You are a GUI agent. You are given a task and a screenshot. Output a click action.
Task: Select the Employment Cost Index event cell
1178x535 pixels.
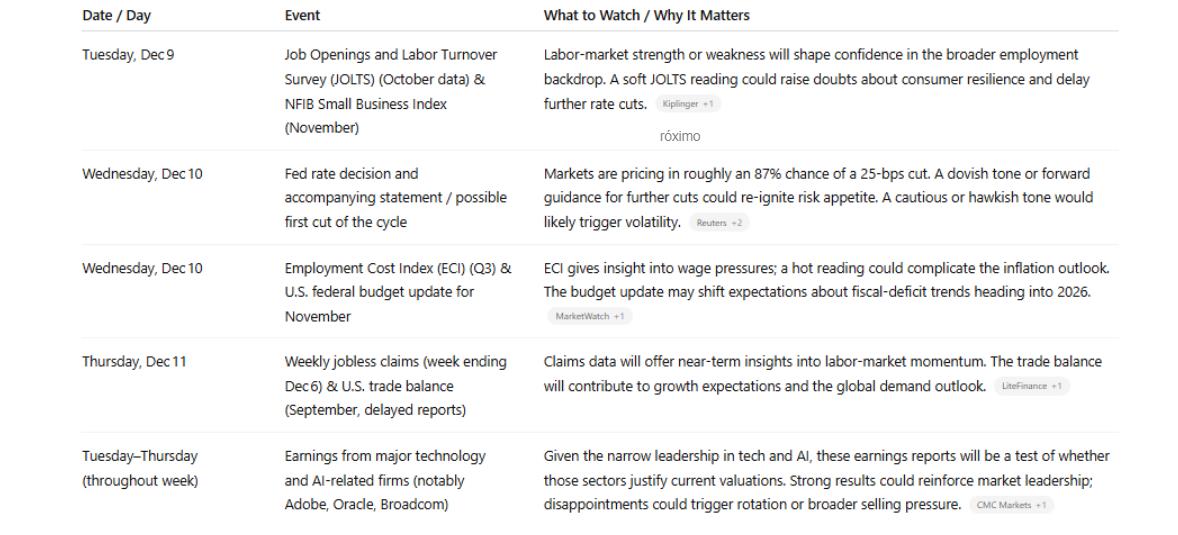pos(397,292)
